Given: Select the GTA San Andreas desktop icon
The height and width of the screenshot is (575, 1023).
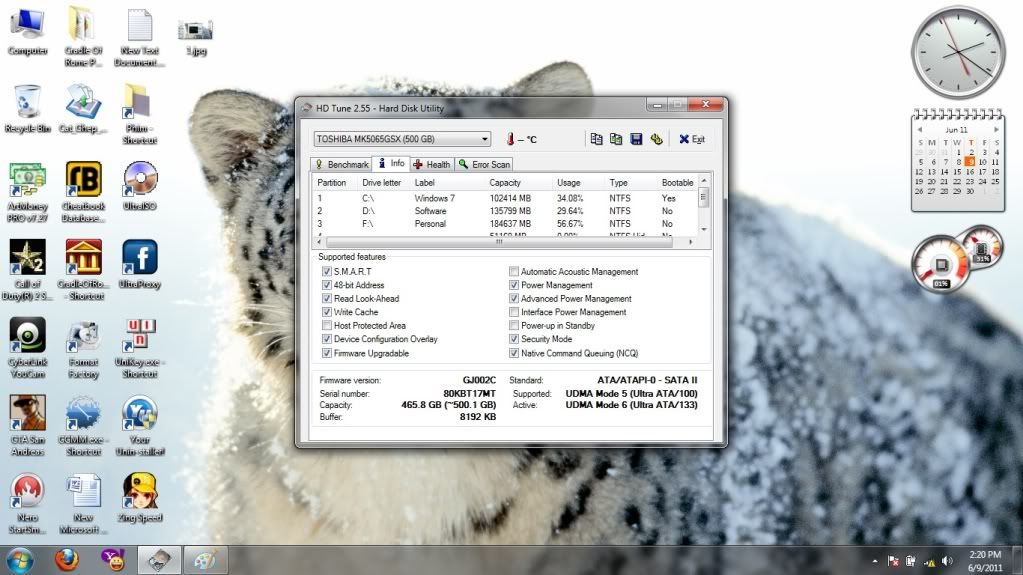Looking at the screenshot, I should click(27, 425).
